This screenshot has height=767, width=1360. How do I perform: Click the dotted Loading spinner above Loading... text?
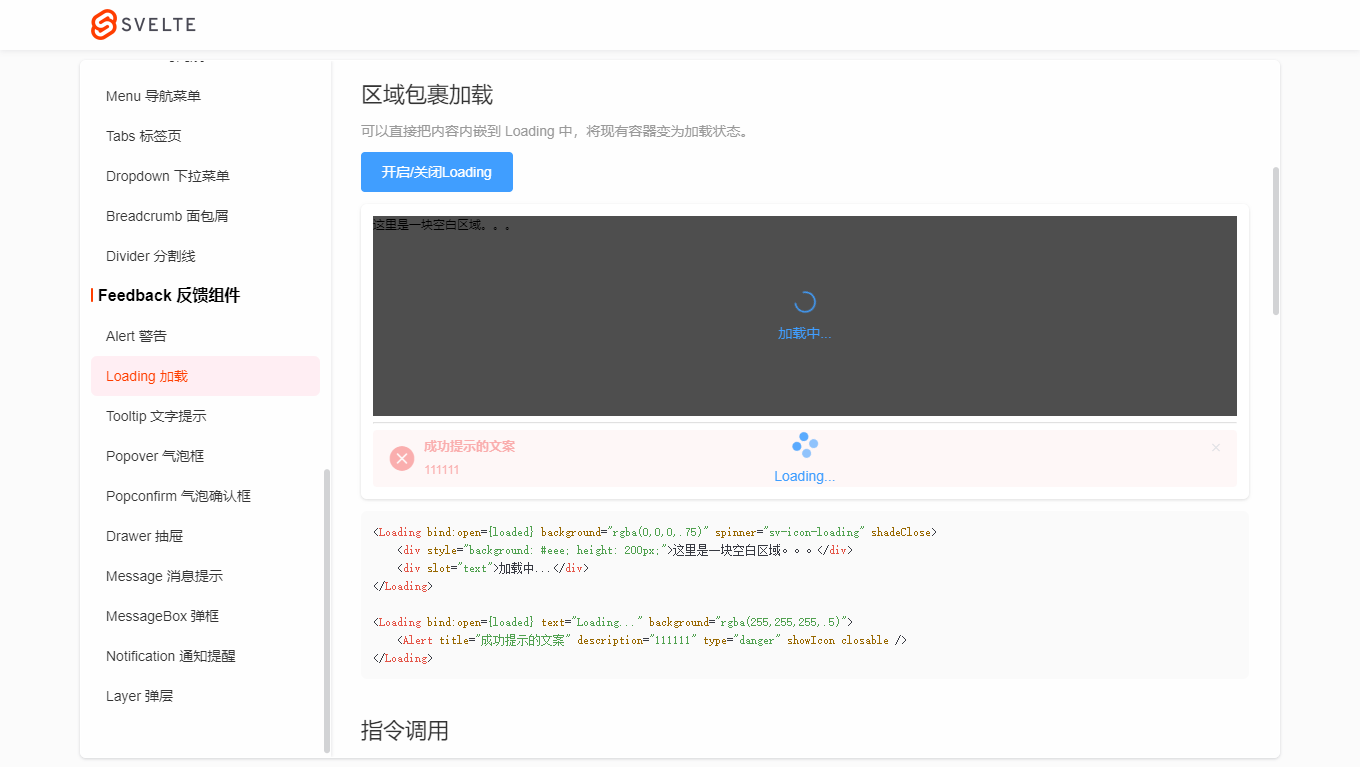(x=804, y=444)
